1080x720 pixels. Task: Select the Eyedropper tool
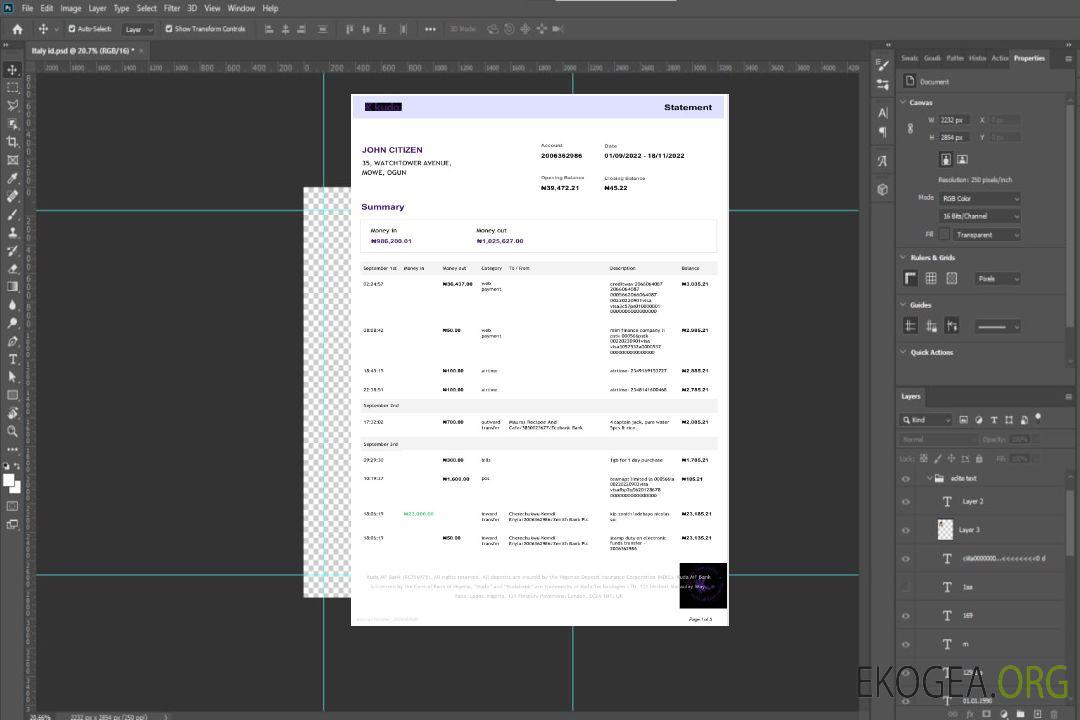coord(12,178)
